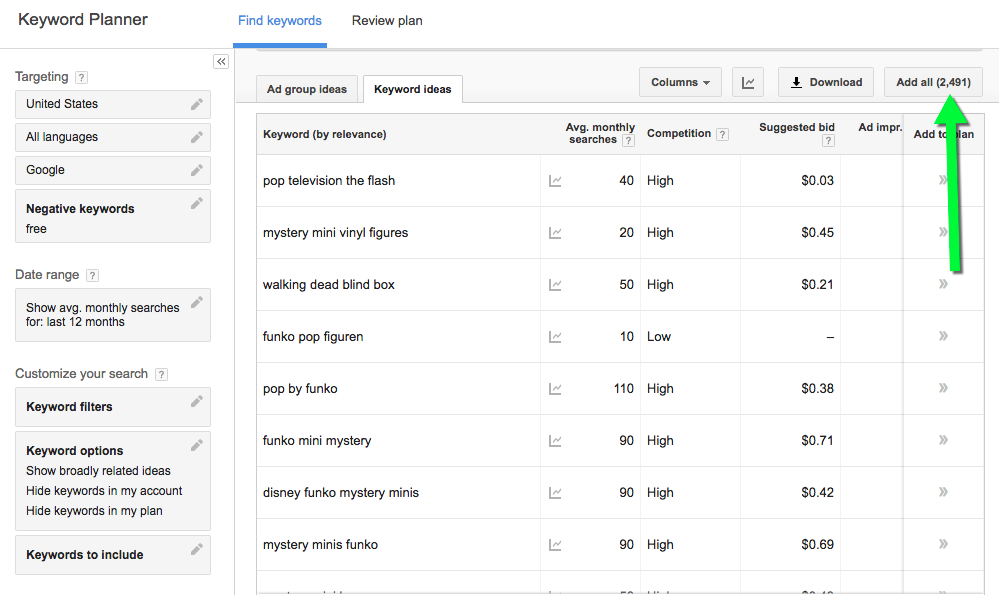Select keyword funko pop figuren

point(313,337)
